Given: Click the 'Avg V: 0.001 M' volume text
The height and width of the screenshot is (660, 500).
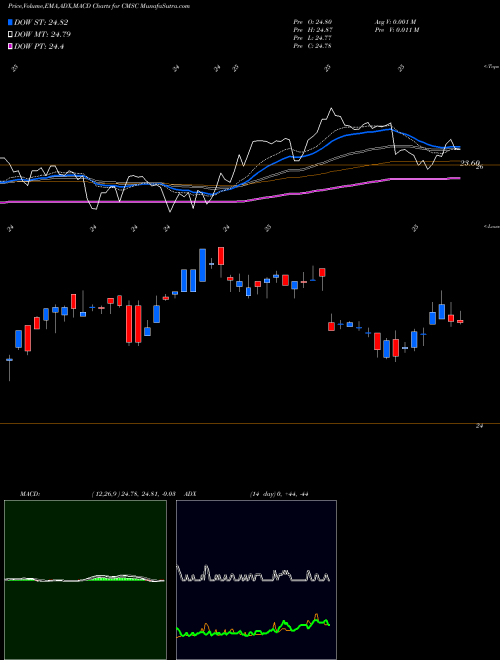Looking at the screenshot, I should click(x=396, y=22).
